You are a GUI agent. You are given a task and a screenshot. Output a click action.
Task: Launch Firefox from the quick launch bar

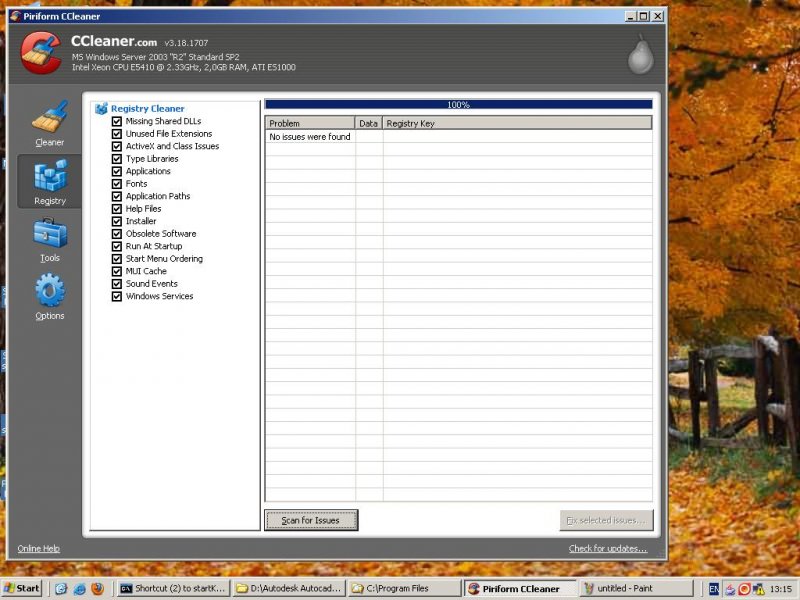tap(97, 589)
